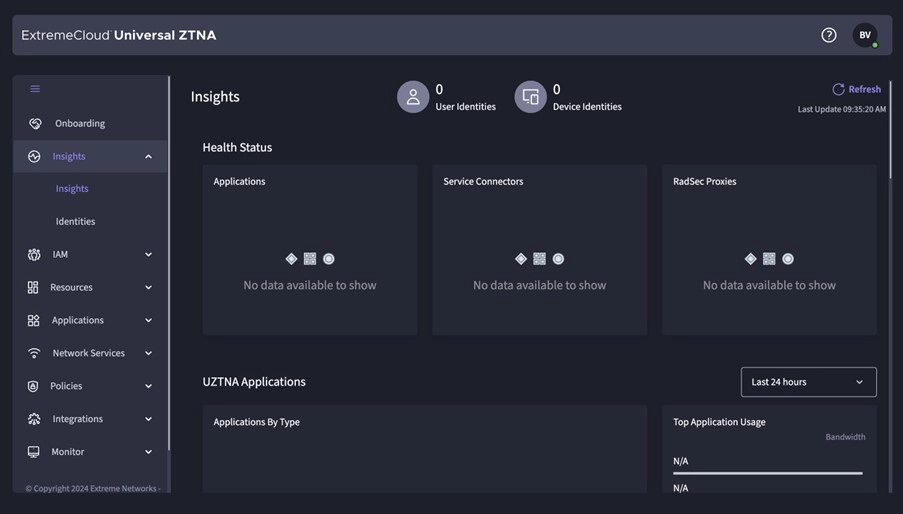Viewport: 903px width, 514px height.
Task: Click the Refresh button
Action: [x=856, y=89]
